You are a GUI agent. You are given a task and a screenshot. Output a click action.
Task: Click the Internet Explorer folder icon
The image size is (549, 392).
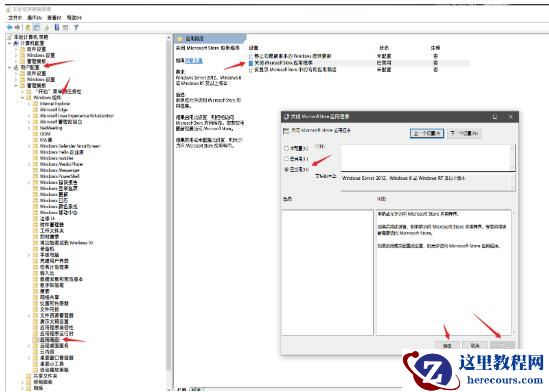pos(35,104)
